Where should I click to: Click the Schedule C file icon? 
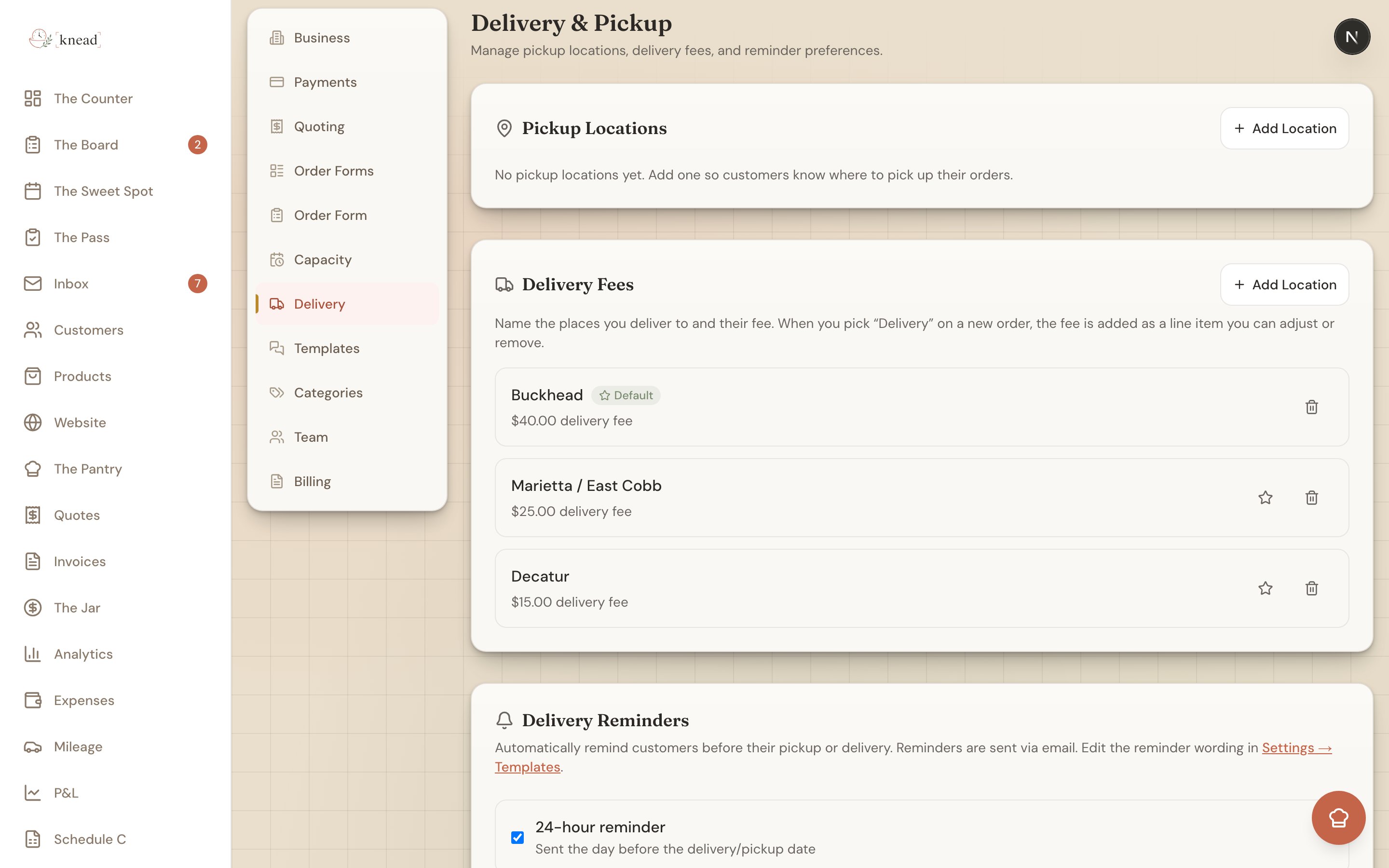(x=33, y=839)
